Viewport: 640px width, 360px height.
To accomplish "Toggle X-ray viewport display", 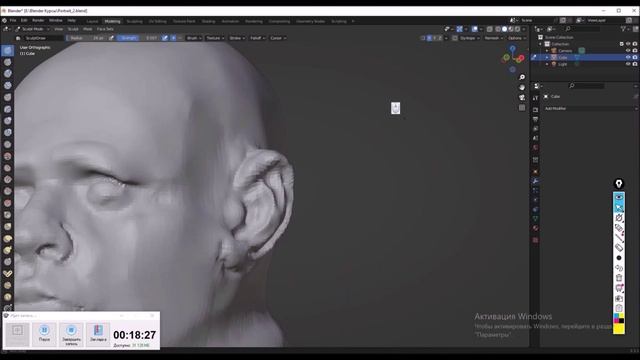I will 490,29.
